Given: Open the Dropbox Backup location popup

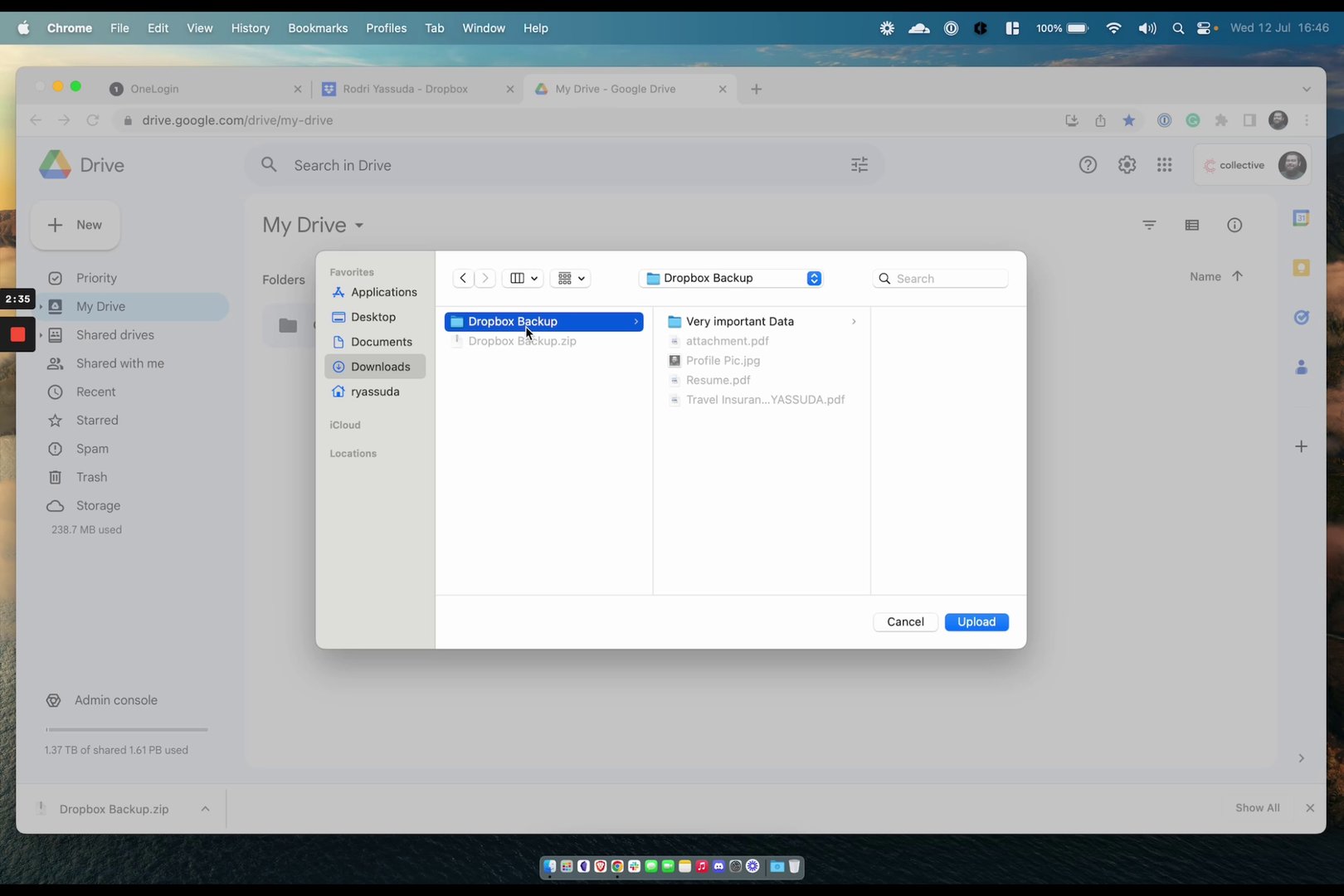Looking at the screenshot, I should (731, 278).
